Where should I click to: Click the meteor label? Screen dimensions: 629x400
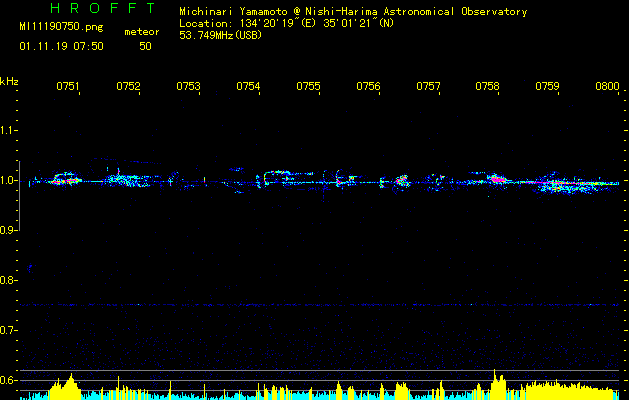tap(142, 32)
